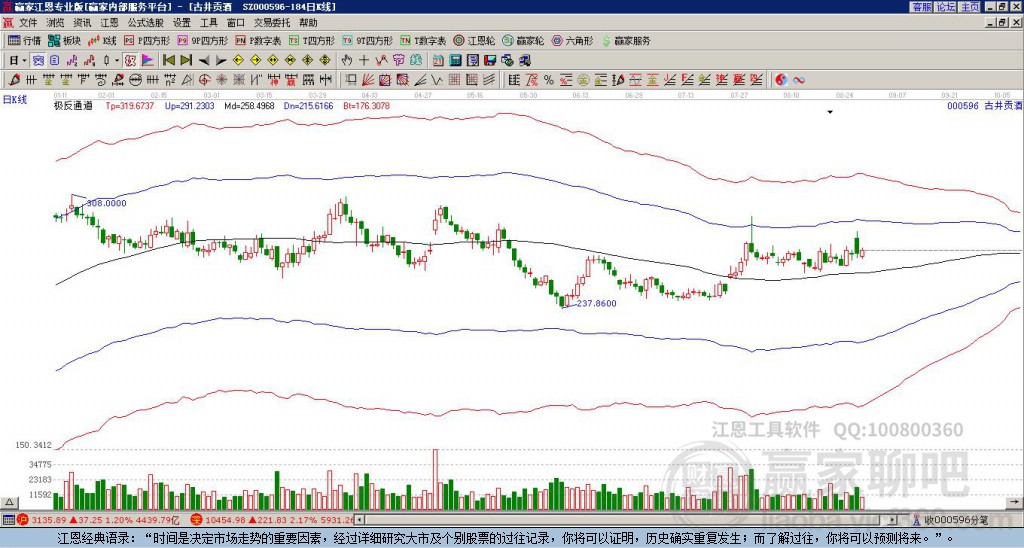
Task: Click the 极反通道 indicator name
Action: 73,105
